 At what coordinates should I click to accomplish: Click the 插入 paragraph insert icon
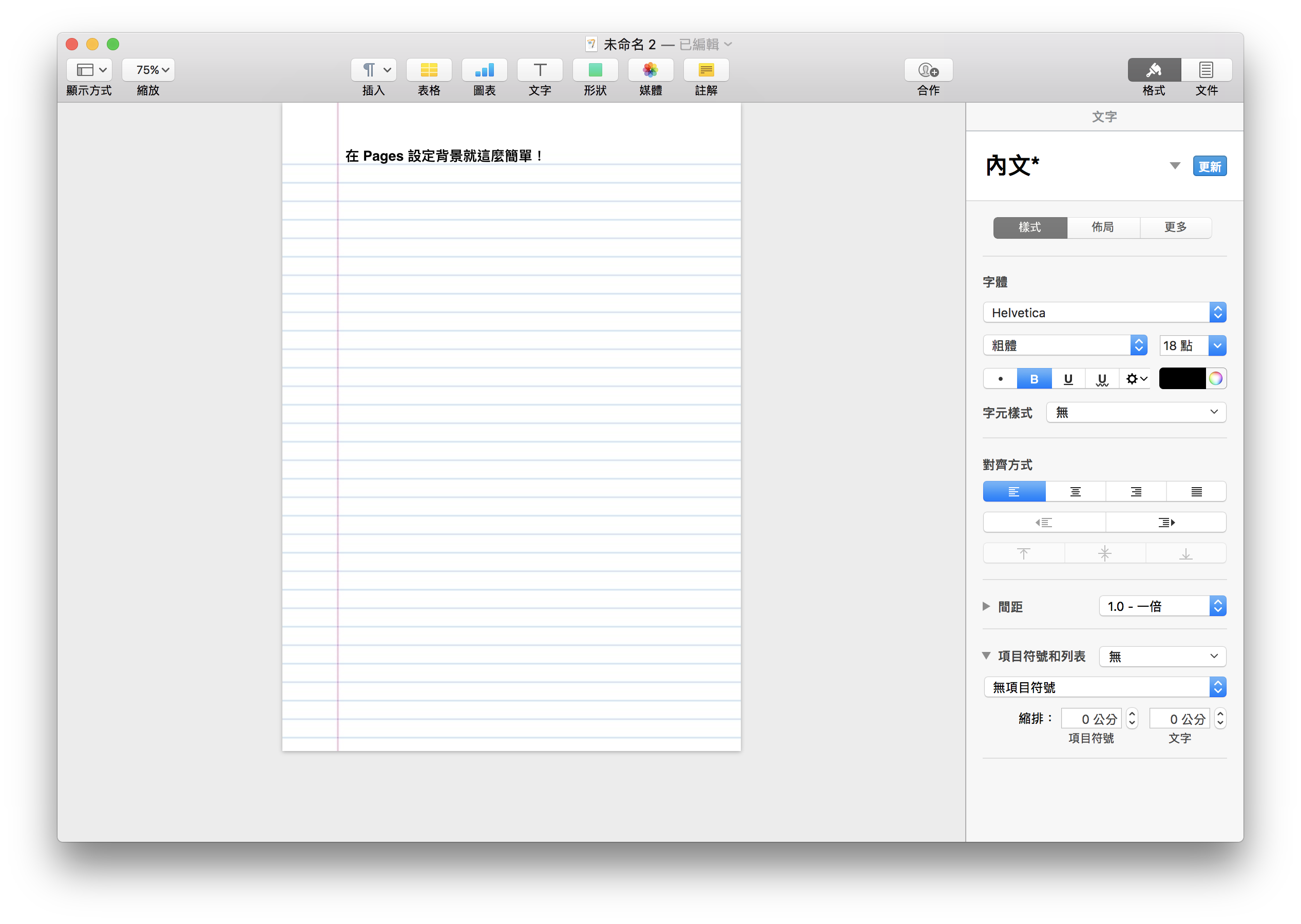tap(374, 70)
